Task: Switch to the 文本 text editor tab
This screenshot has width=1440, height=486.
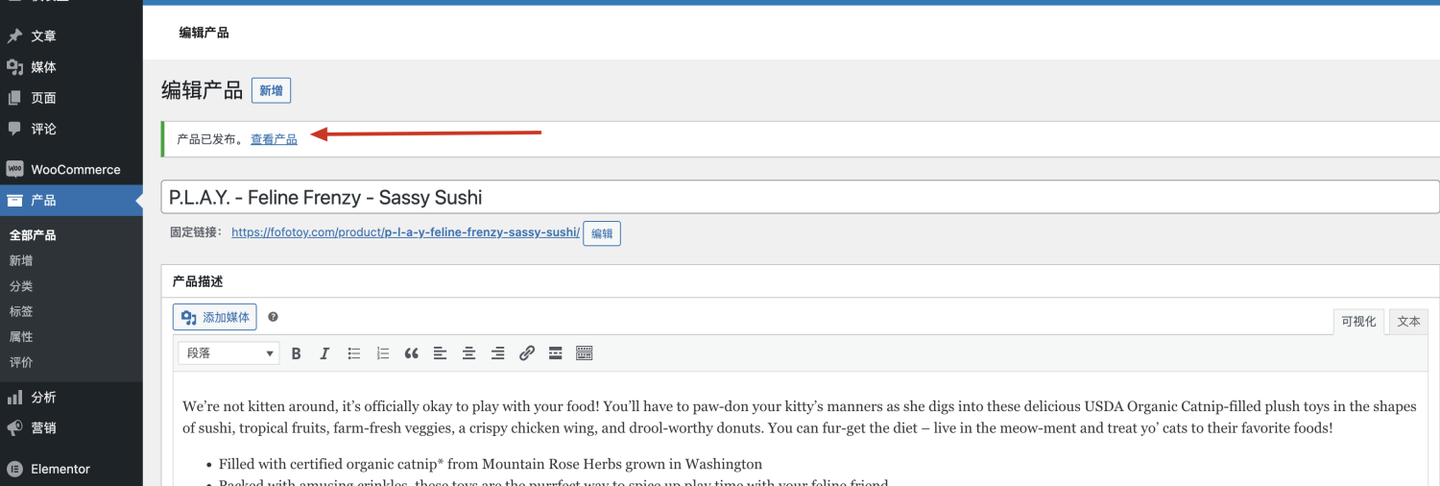Action: click(x=1408, y=321)
